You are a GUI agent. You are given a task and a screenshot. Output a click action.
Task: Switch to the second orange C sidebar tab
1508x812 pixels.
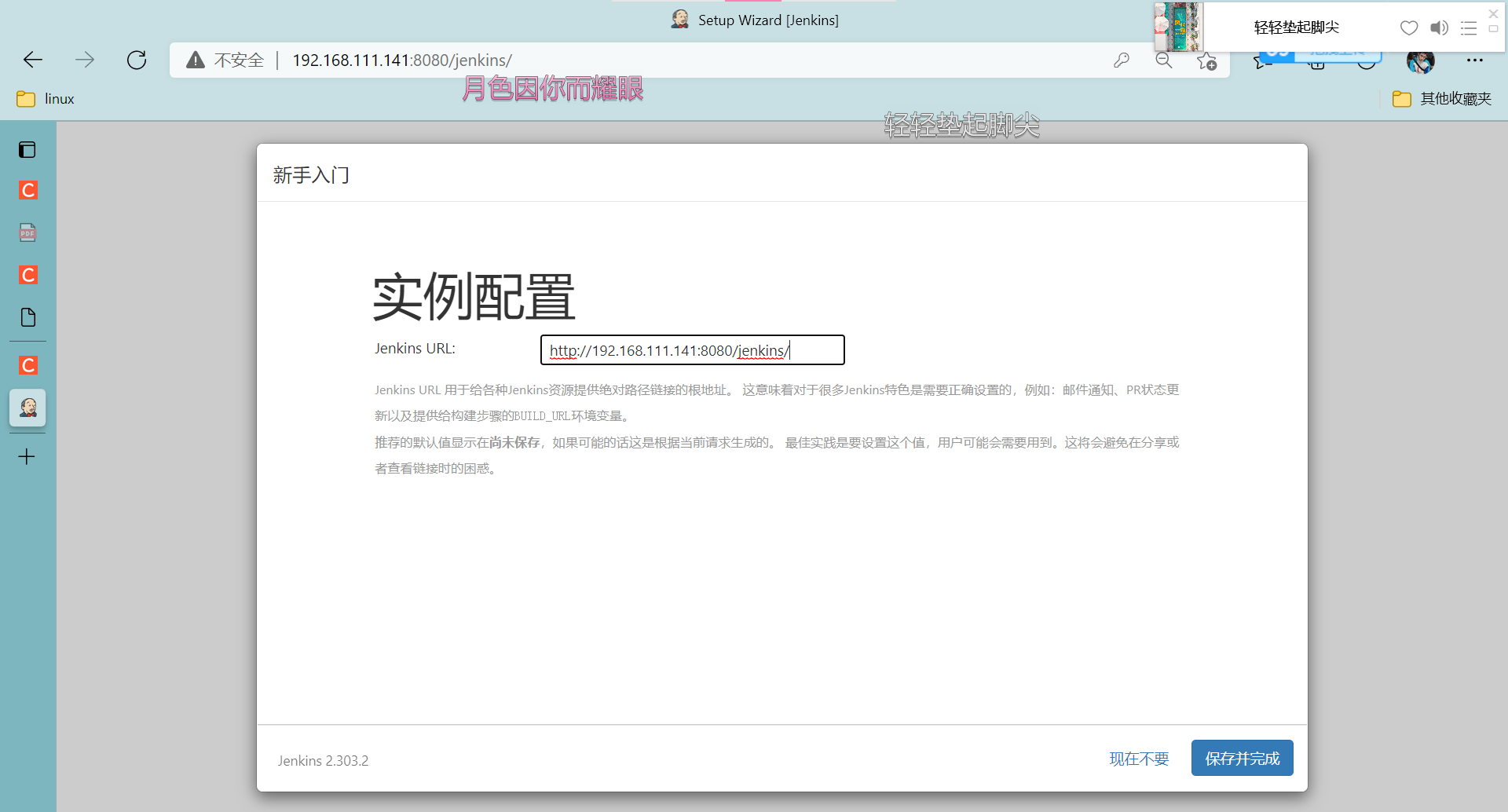(x=27, y=275)
